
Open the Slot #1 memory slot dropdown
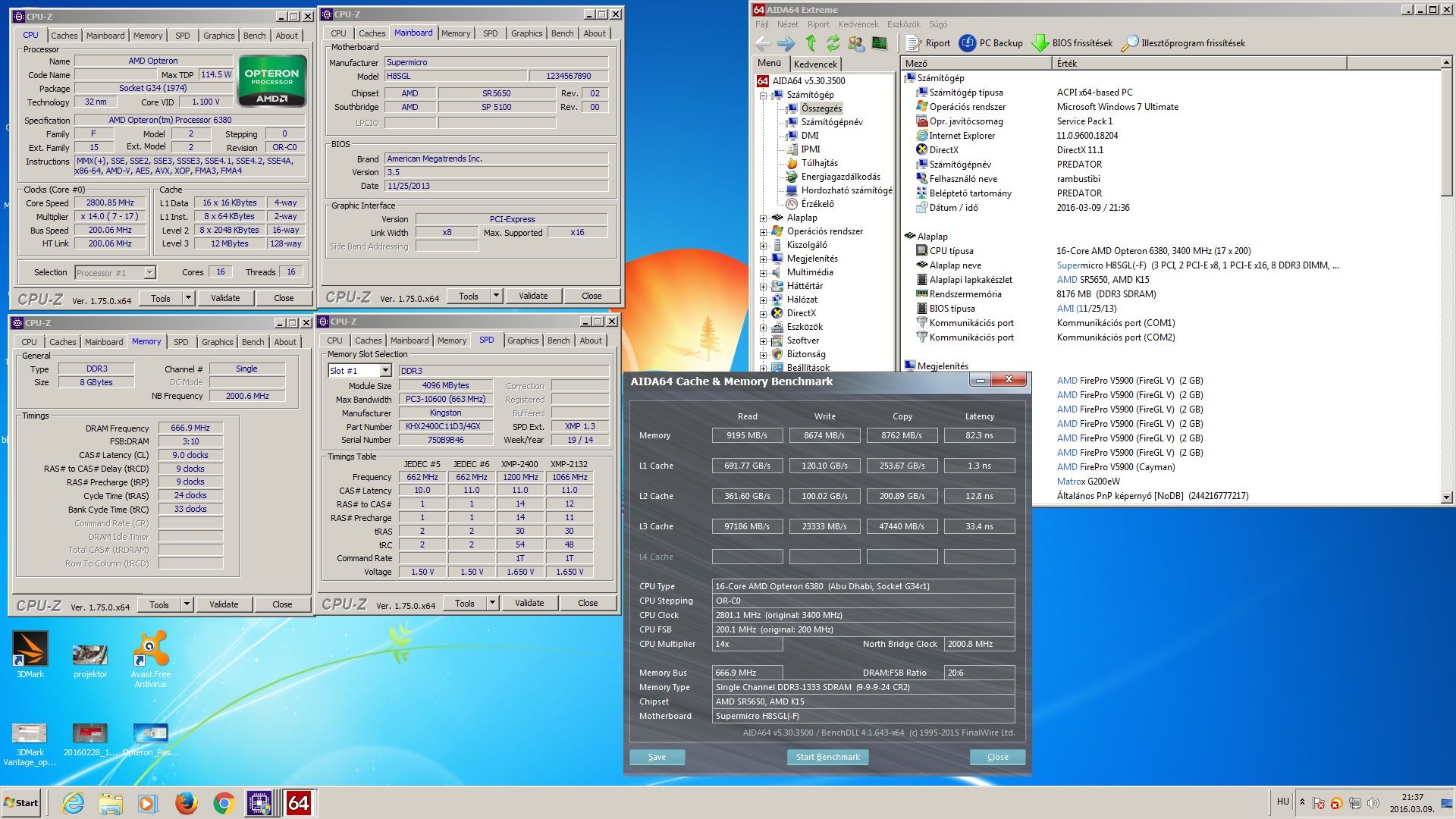tap(385, 371)
